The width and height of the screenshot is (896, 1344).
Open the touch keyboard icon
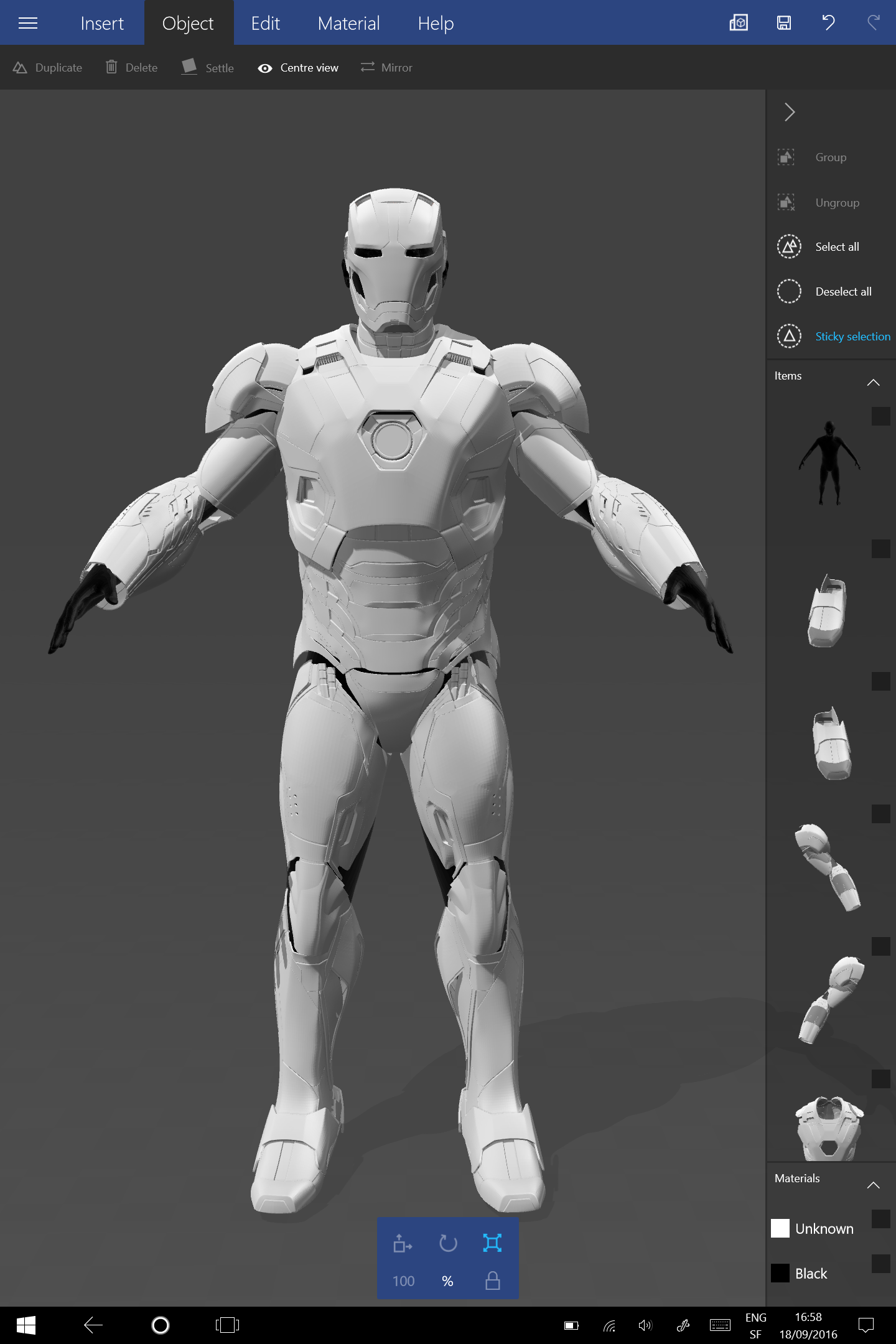point(720,1325)
